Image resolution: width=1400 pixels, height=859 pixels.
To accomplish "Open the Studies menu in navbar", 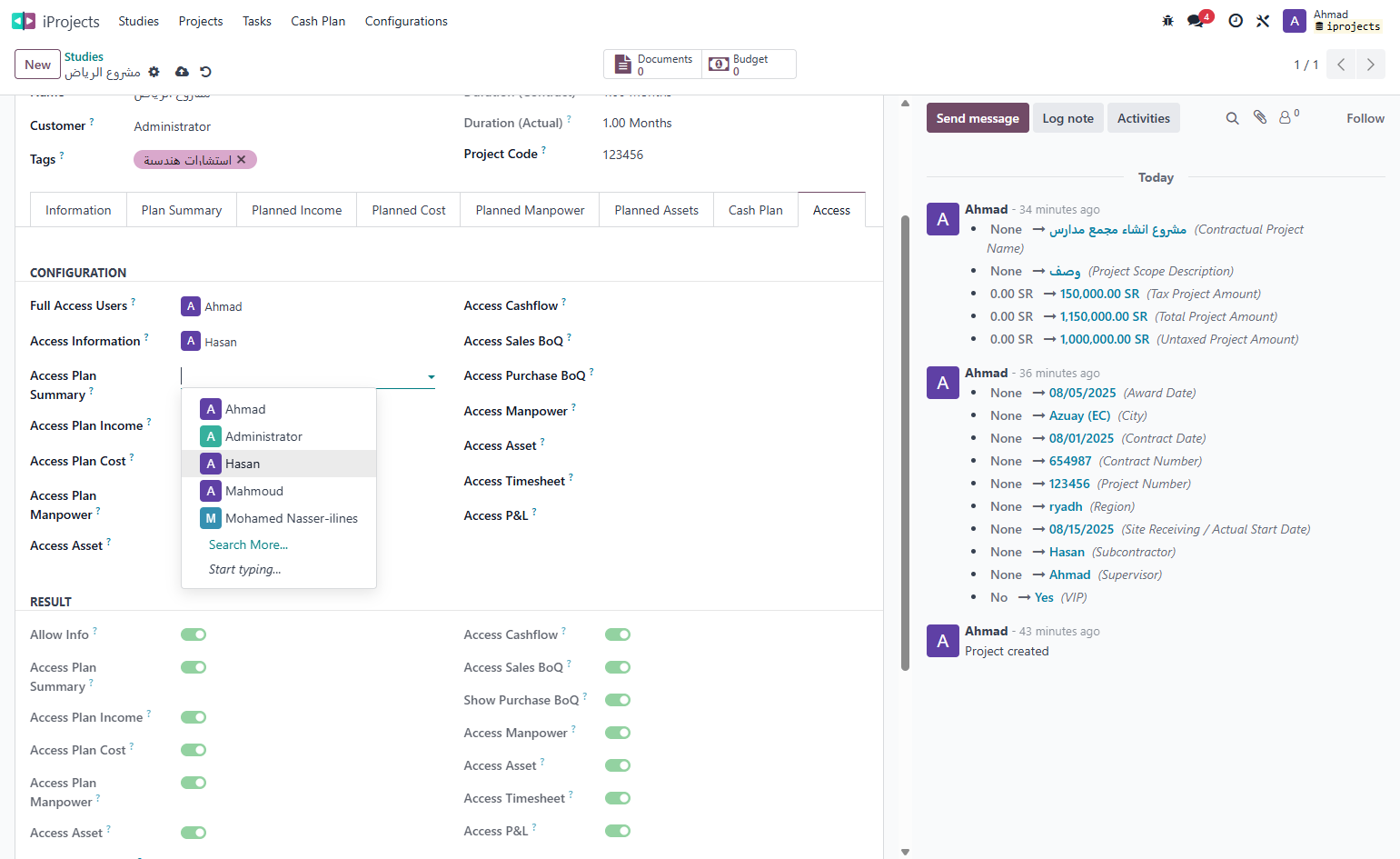I will [x=139, y=21].
